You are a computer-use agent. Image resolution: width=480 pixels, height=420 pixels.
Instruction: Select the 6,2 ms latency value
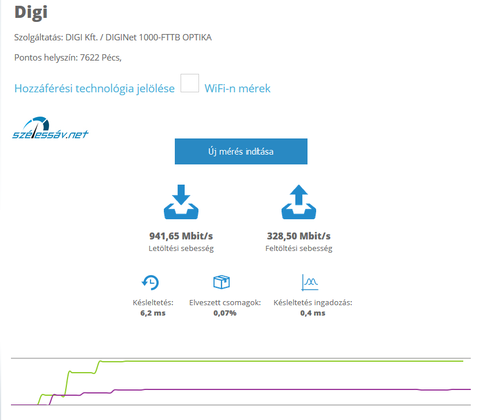point(153,313)
